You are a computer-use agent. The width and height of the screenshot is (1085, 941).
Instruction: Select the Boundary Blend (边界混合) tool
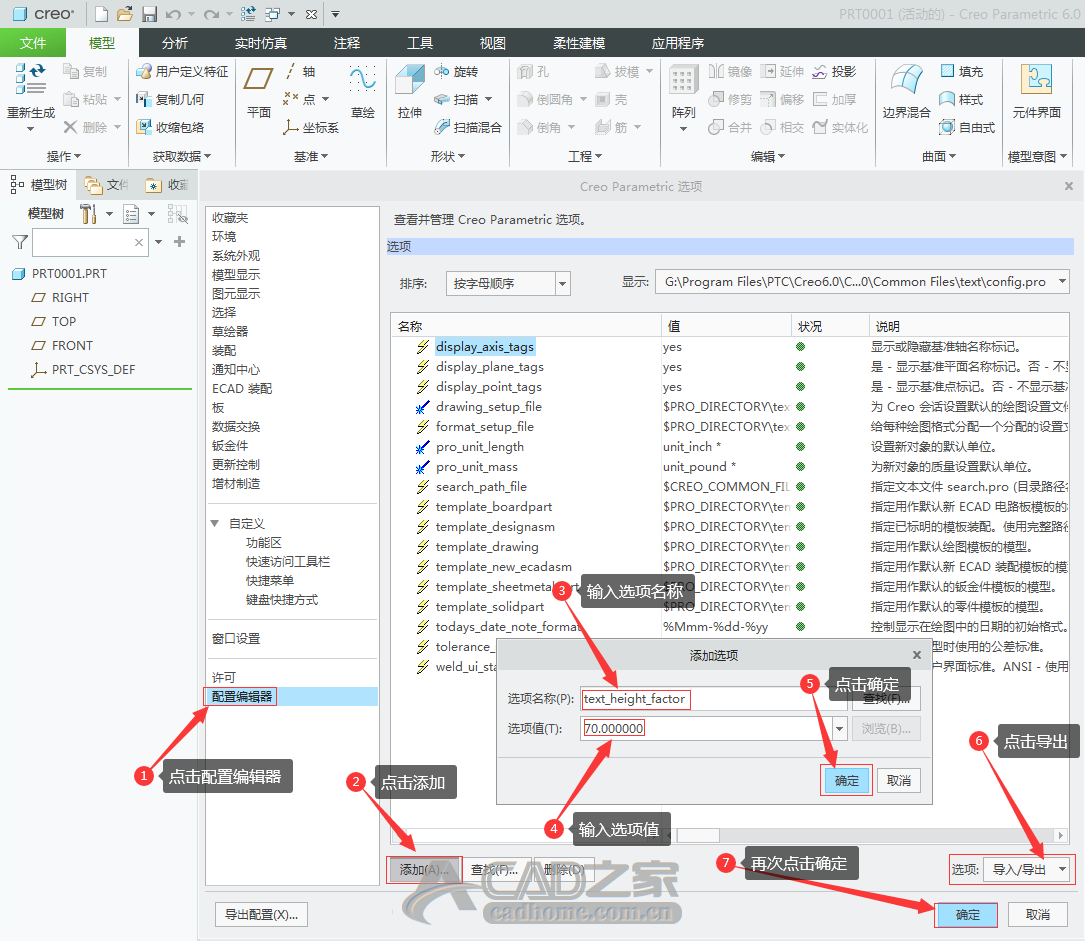tap(906, 90)
